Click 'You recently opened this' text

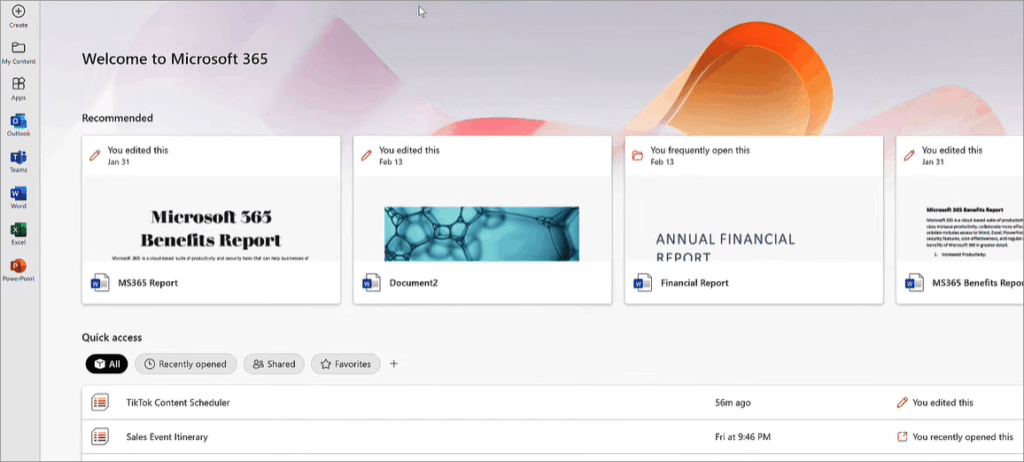coord(963,437)
